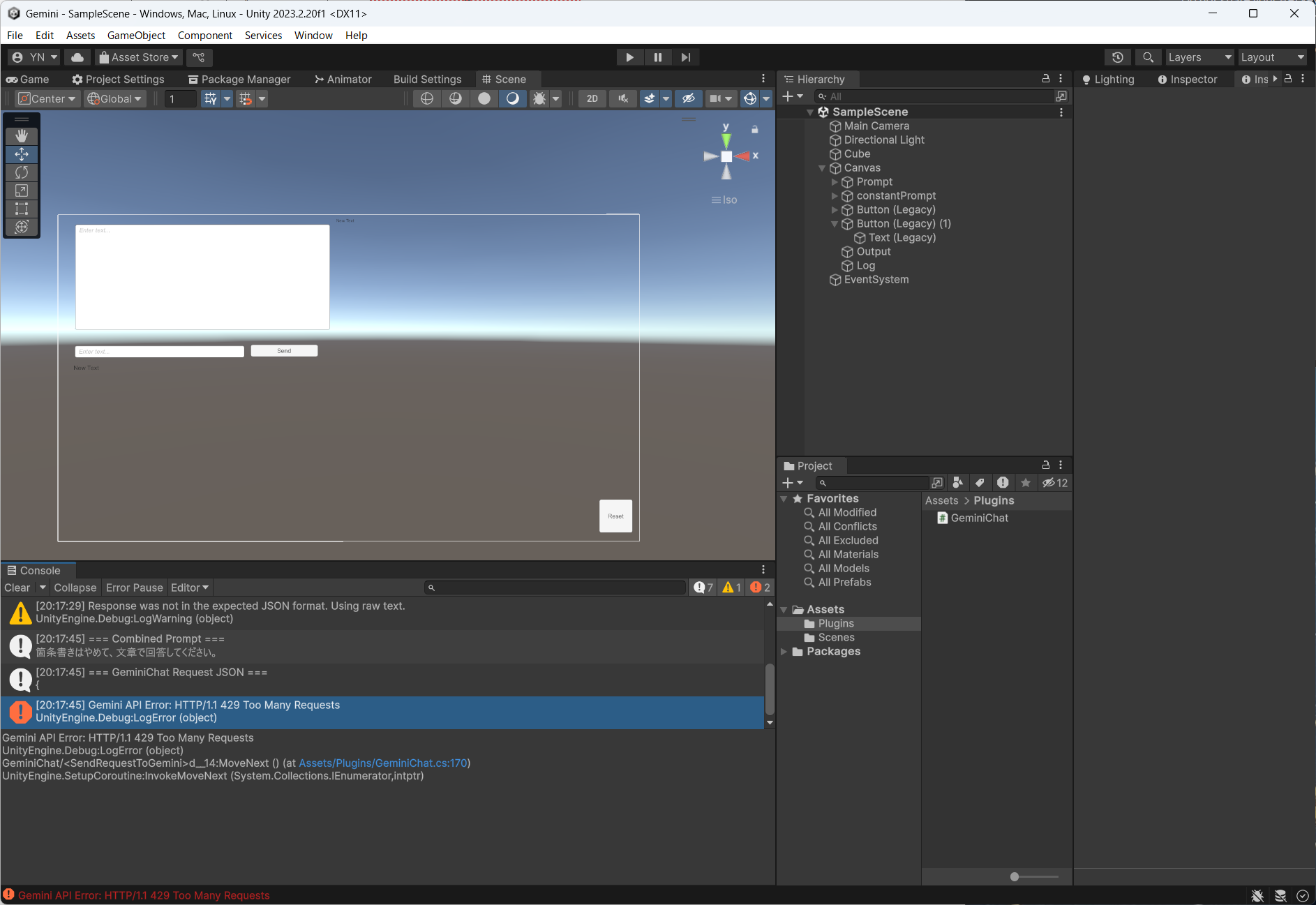Image resolution: width=1316 pixels, height=905 pixels.
Task: Open Undo History icon
Action: (x=1117, y=57)
